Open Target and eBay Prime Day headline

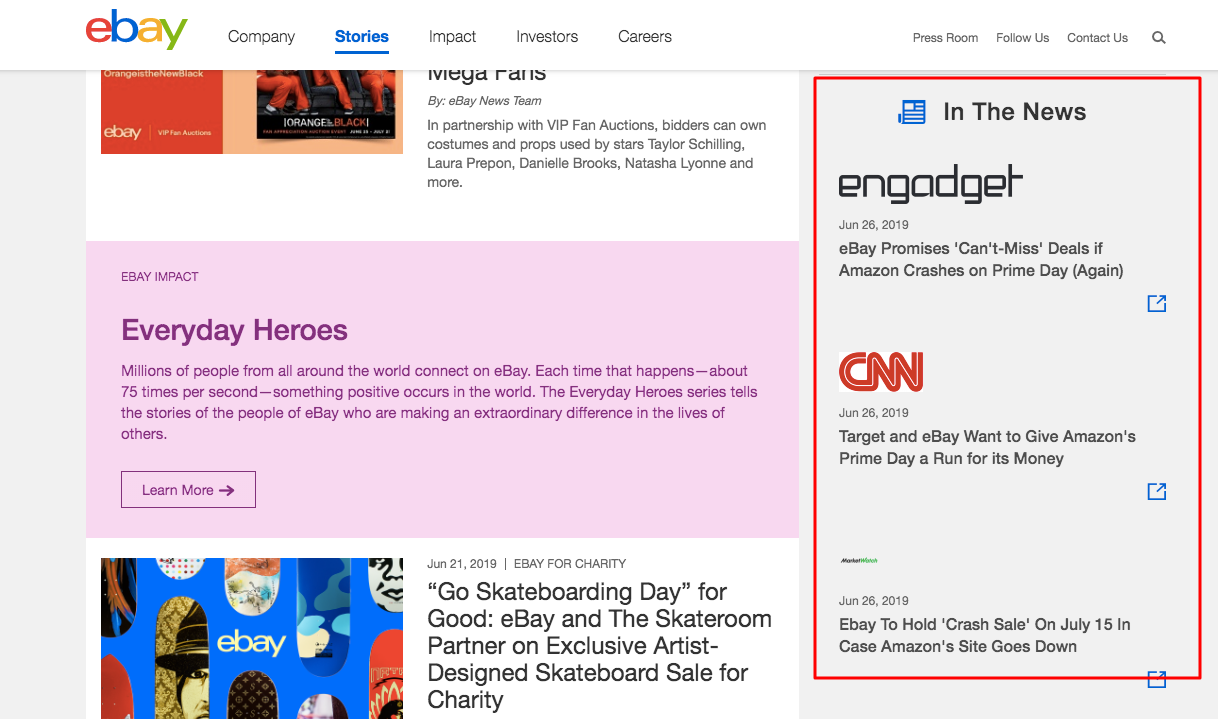[x=987, y=447]
